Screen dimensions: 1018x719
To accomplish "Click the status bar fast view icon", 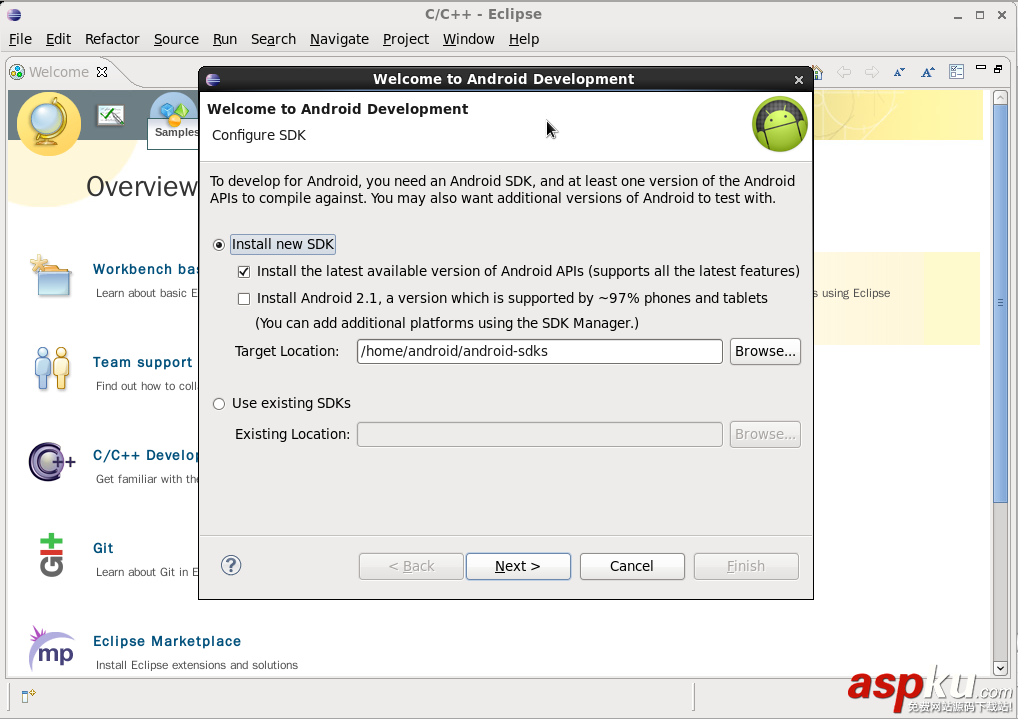I will click(28, 696).
